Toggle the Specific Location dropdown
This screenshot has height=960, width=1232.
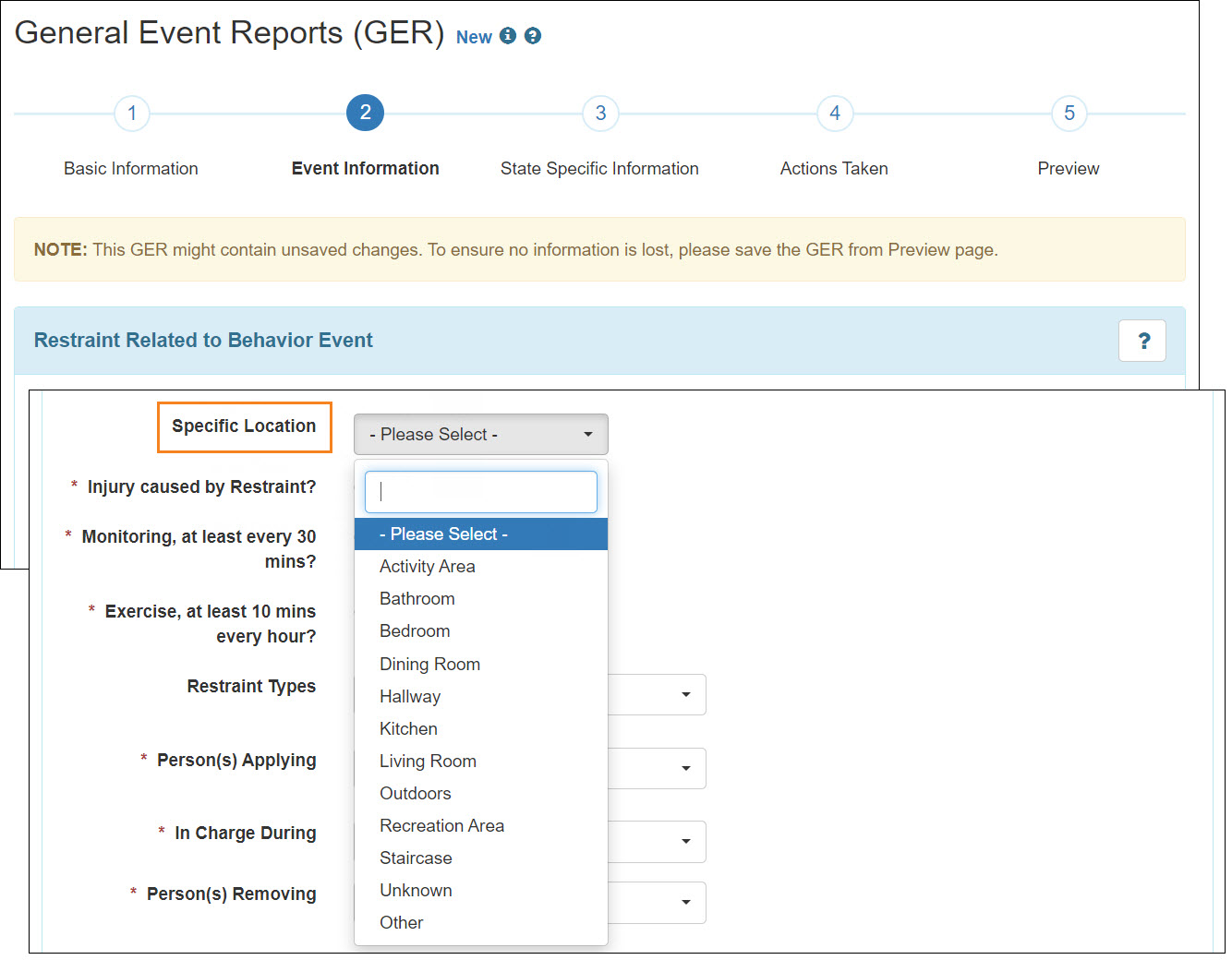point(481,434)
